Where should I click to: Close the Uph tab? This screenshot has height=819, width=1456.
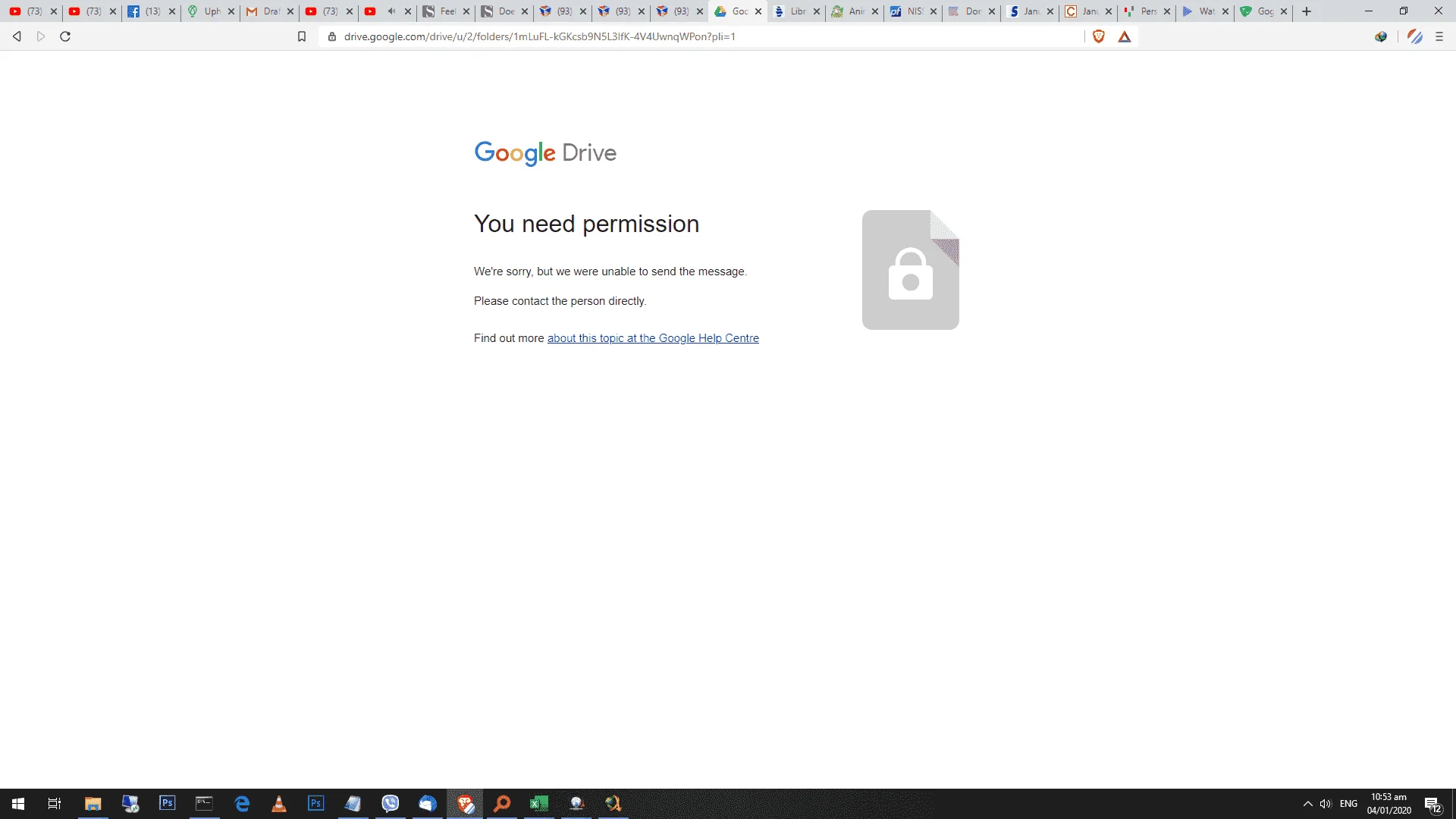click(231, 11)
